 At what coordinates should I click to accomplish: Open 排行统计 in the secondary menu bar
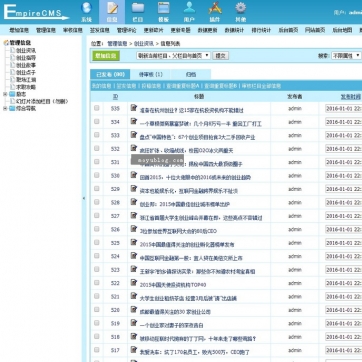(261, 30)
